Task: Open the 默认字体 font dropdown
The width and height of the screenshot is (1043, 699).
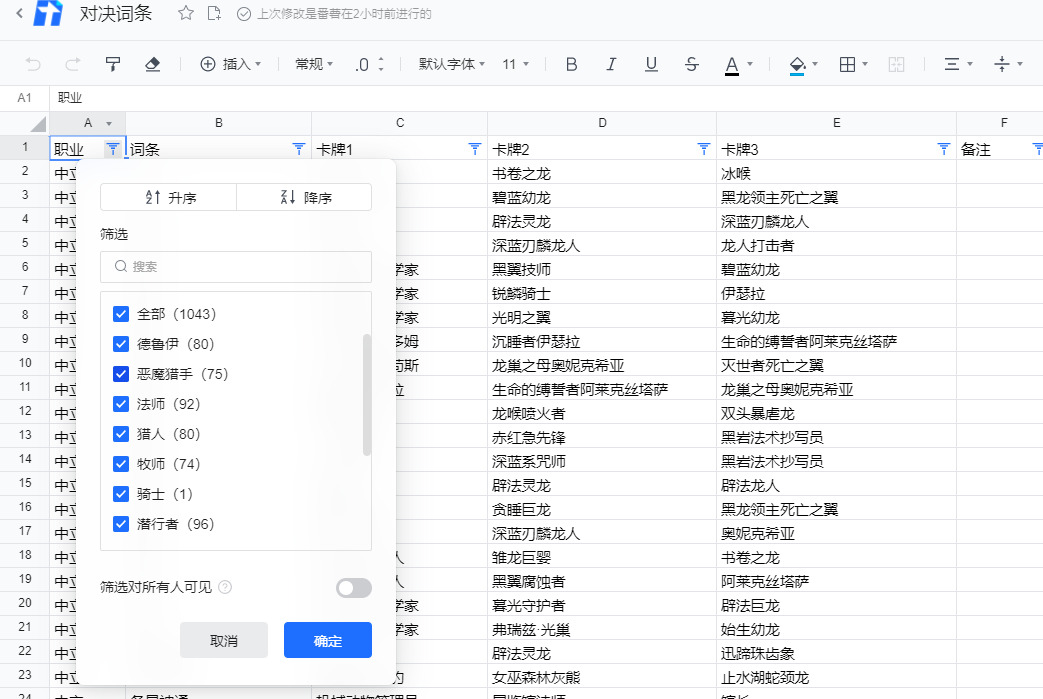Action: tap(451, 64)
